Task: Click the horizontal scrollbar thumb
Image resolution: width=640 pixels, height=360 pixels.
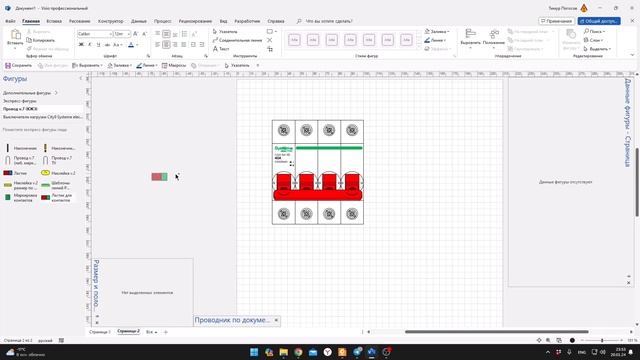Action: click(497, 332)
